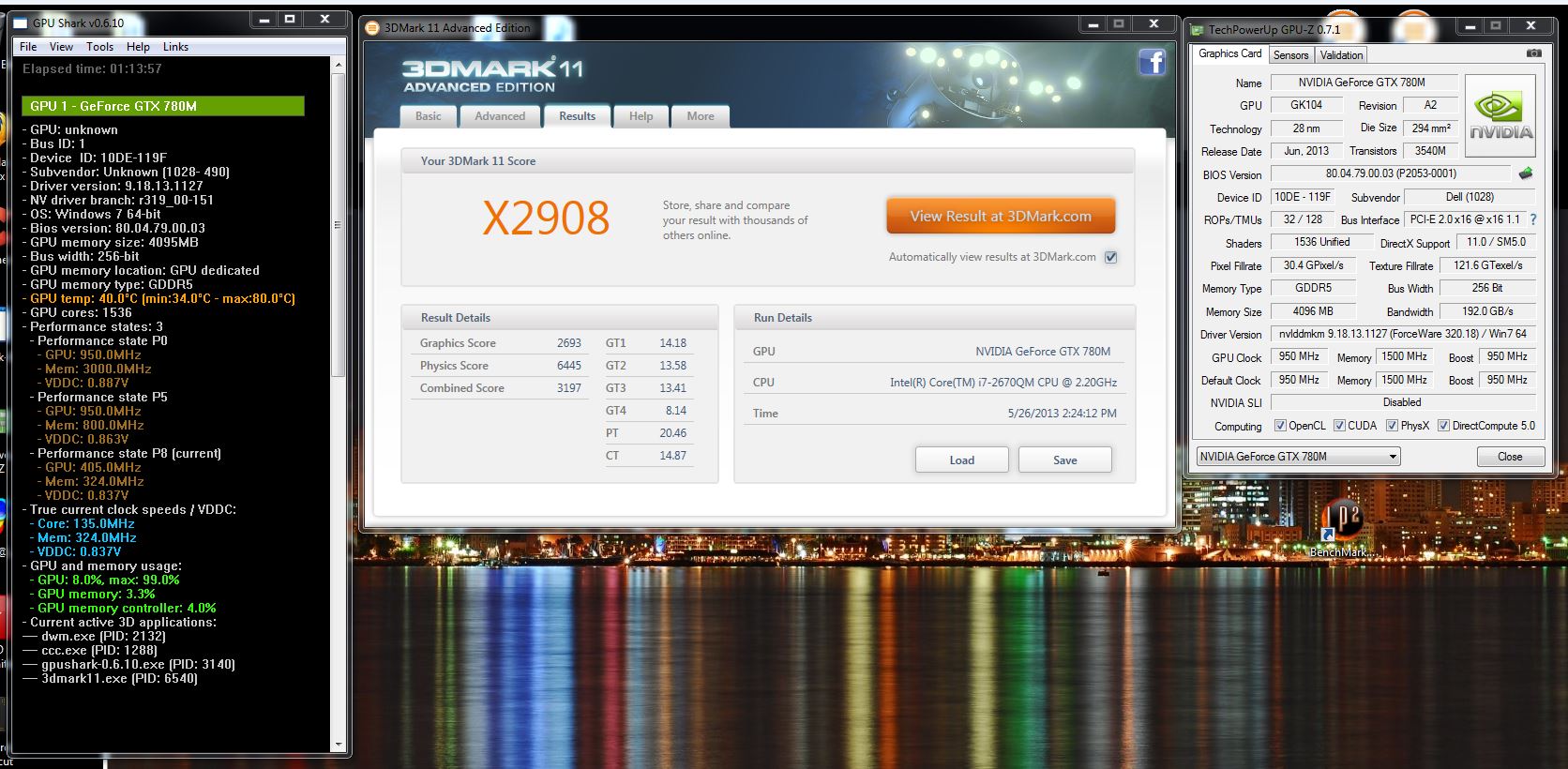Click the Elapsed time text in GPU Shark
Screen dimensions: 1568x769
click(92, 68)
